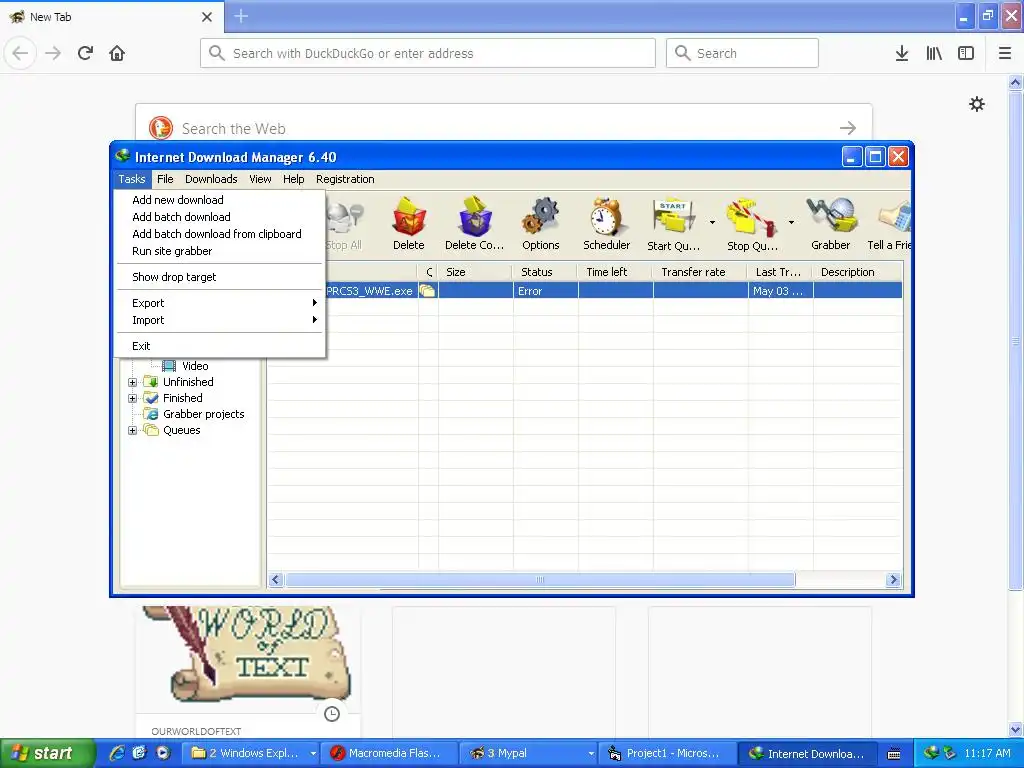The image size is (1024, 768).
Task: Choose Add new download
Action: (x=220, y=200)
